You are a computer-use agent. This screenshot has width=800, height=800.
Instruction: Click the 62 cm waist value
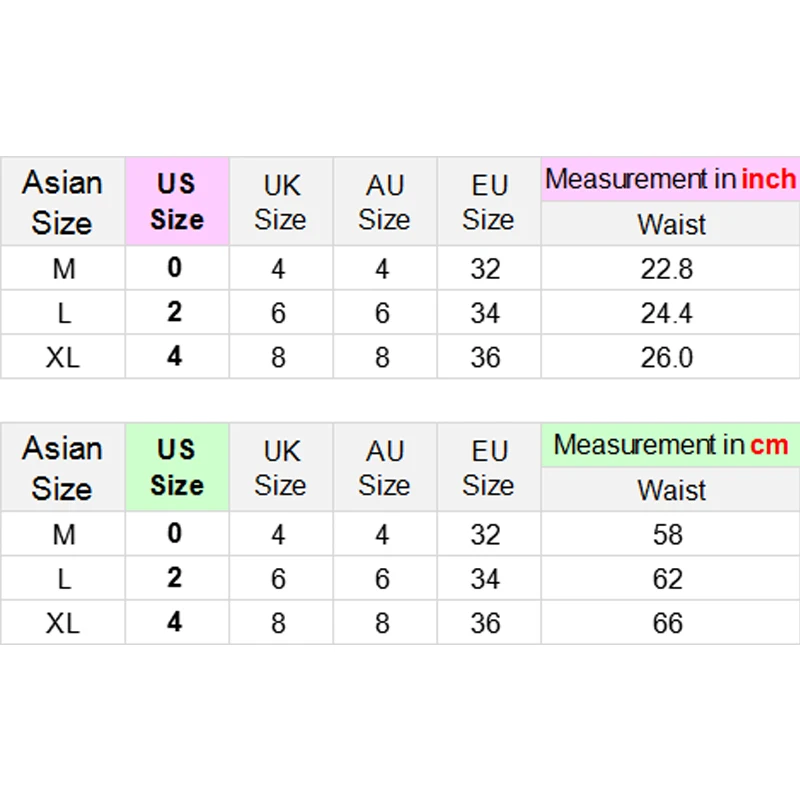pos(667,579)
